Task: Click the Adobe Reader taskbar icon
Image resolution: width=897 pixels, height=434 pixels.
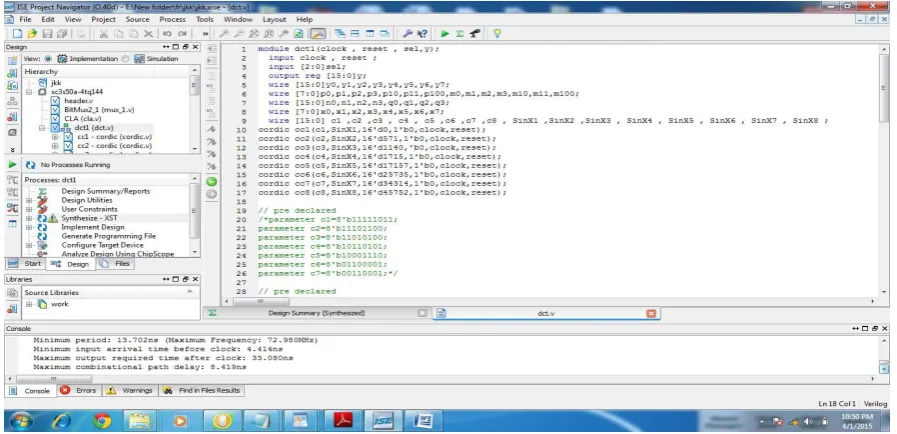Action: (343, 421)
